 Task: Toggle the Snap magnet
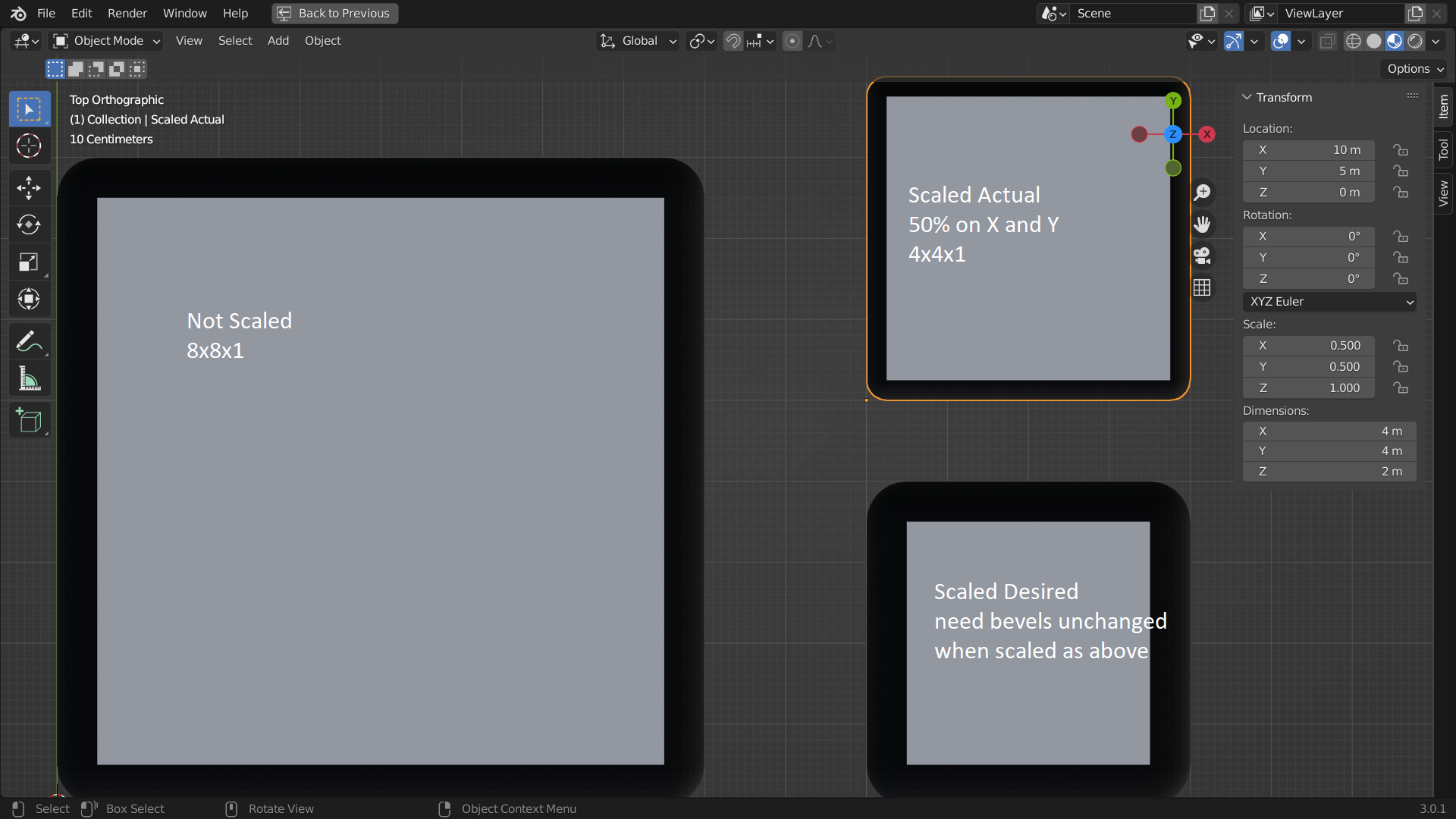coord(733,41)
